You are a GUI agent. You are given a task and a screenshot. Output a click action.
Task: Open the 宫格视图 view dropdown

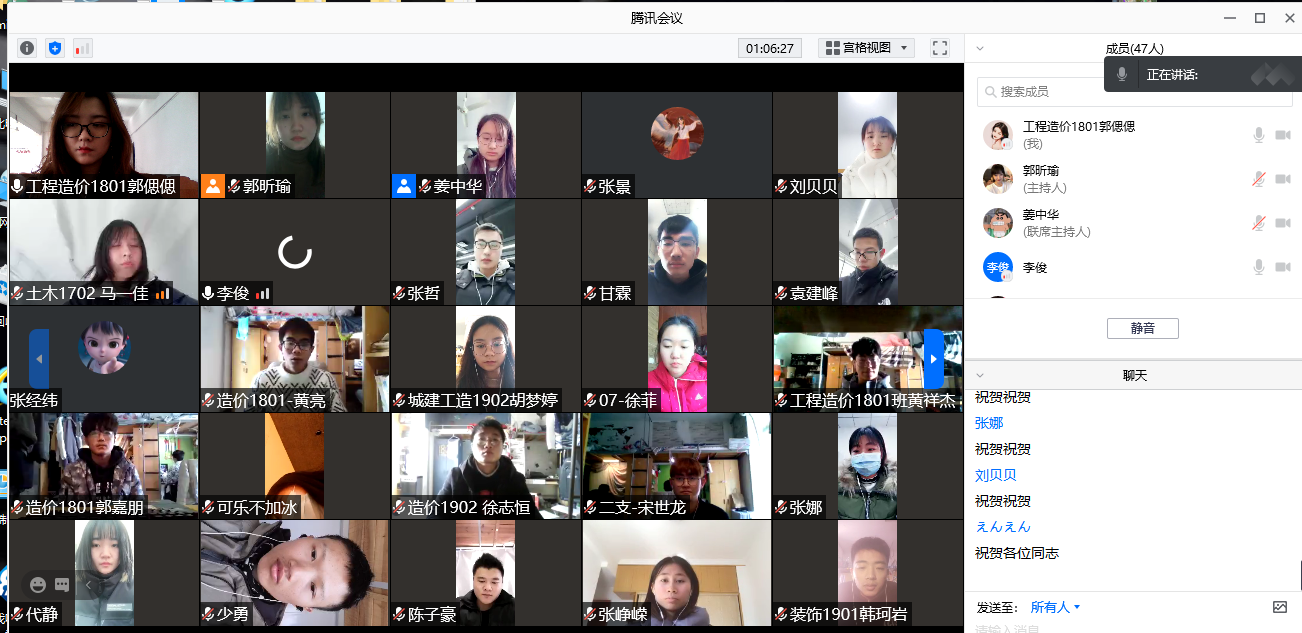tap(866, 48)
